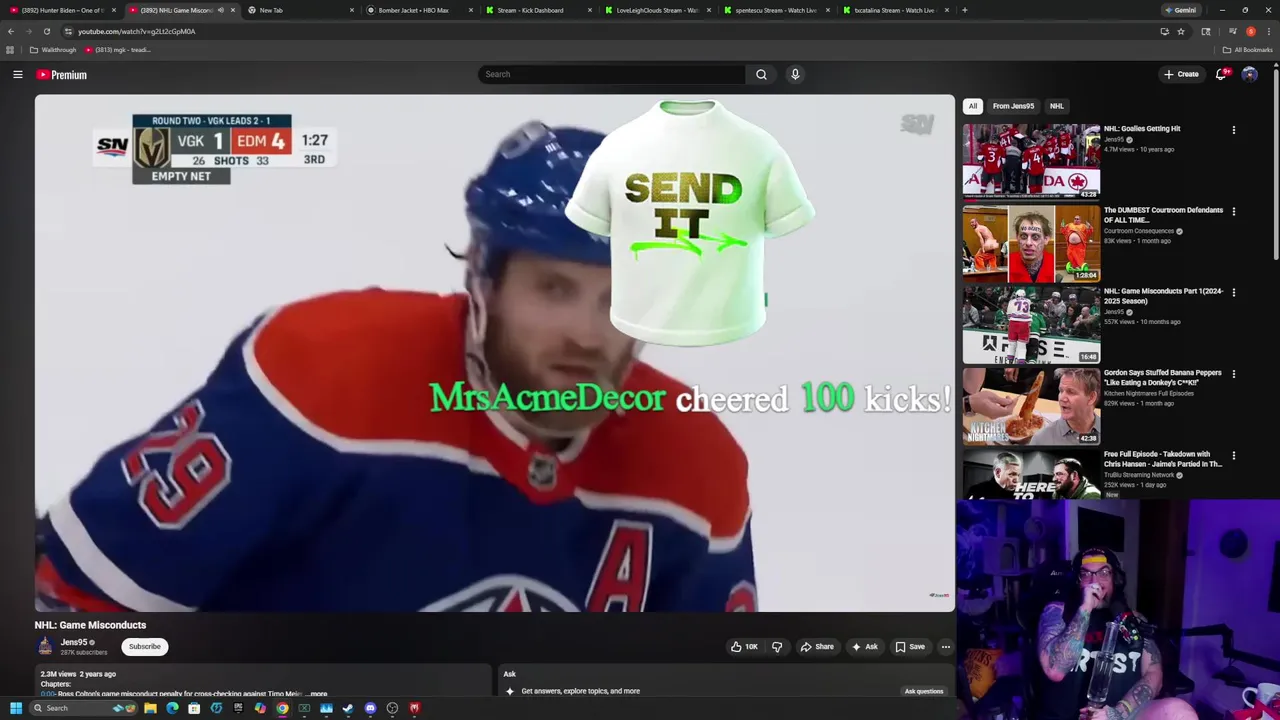This screenshot has height=720, width=1280.
Task: Subscribe to Jens95 channel
Action: [x=144, y=647]
